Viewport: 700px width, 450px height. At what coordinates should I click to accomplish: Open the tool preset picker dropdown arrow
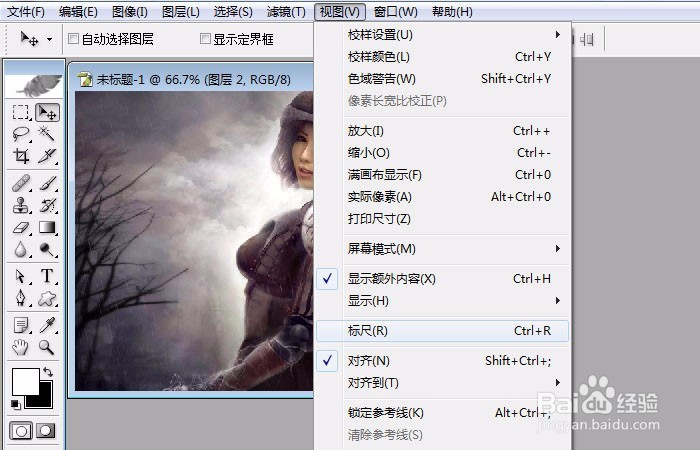[50, 39]
